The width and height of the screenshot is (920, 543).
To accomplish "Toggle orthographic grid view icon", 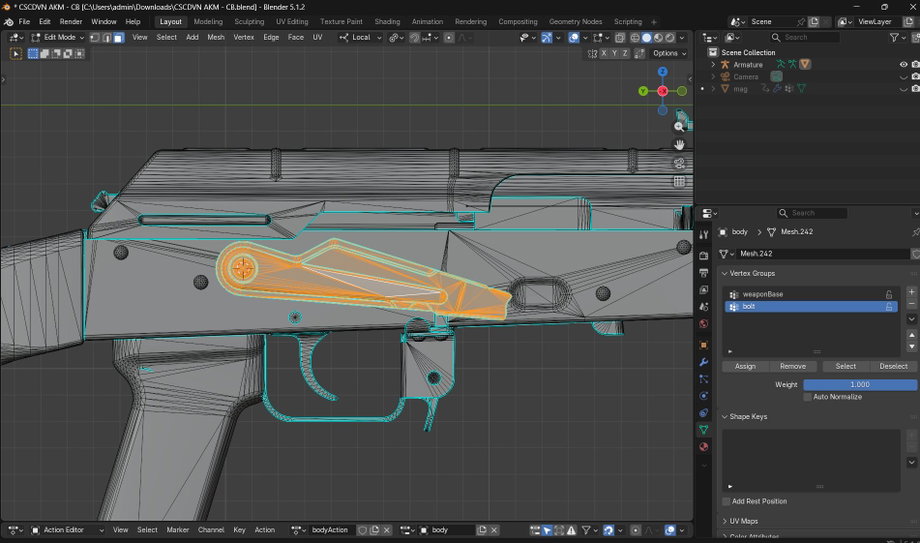I will coord(679,181).
